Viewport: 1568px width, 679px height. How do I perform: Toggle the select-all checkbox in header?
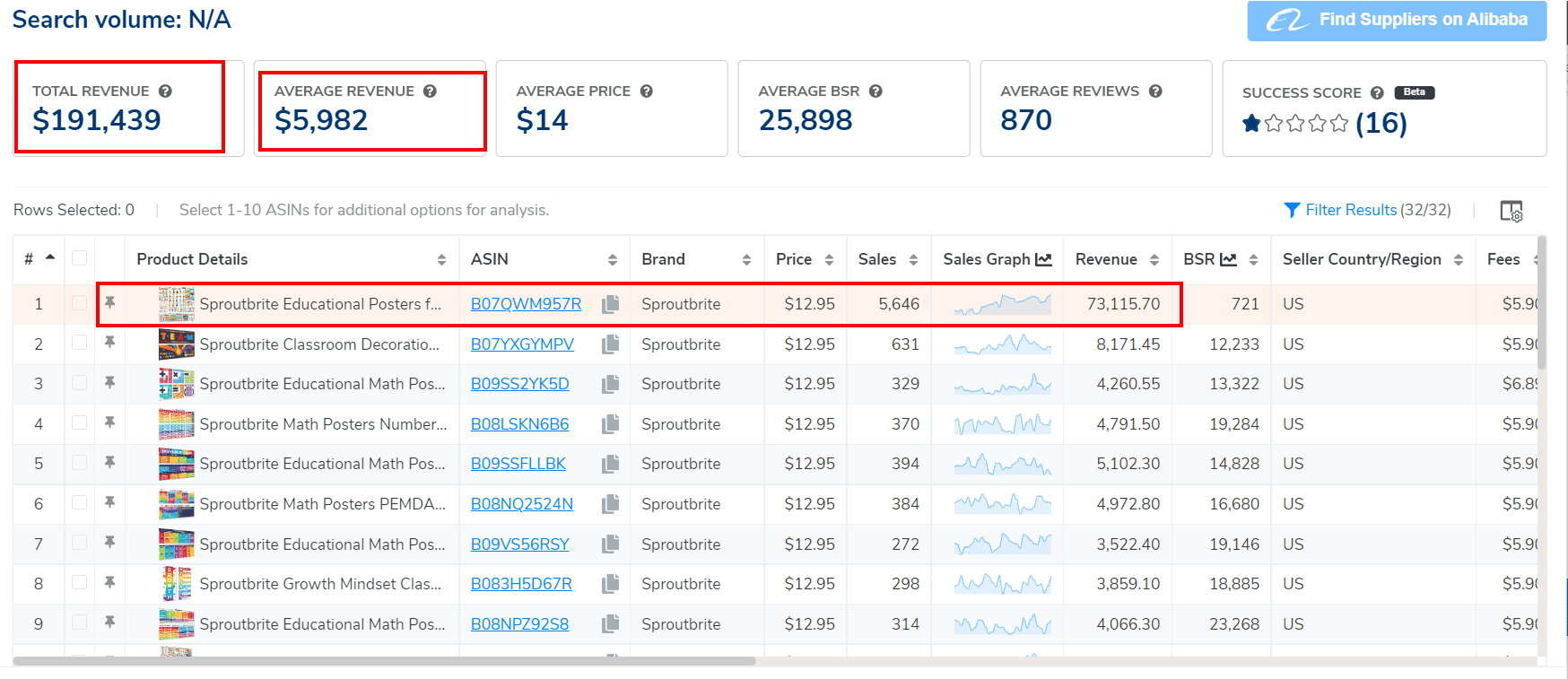pyautogui.click(x=80, y=258)
